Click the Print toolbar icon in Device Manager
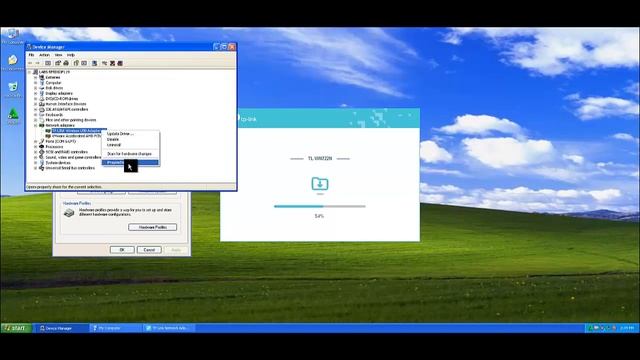The image size is (640, 360). (66, 63)
